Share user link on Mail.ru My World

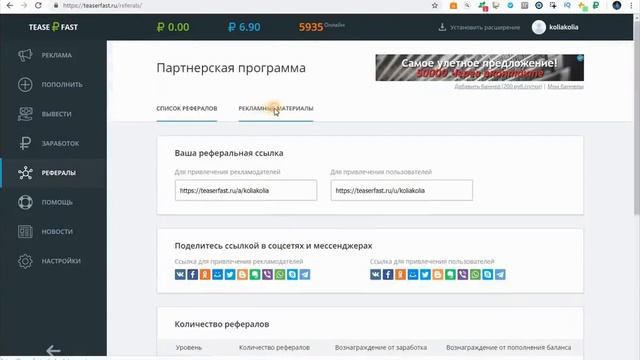click(x=413, y=274)
